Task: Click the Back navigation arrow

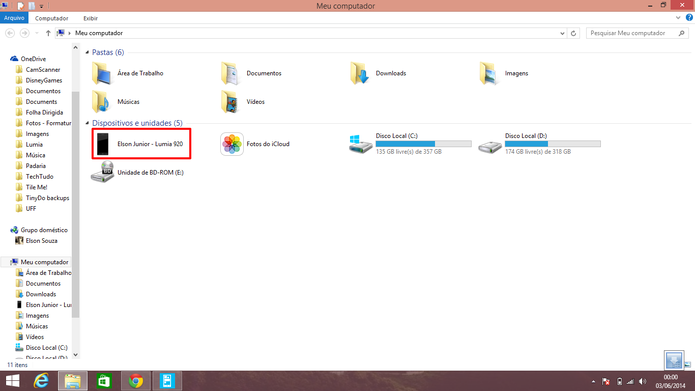Action: [x=10, y=33]
